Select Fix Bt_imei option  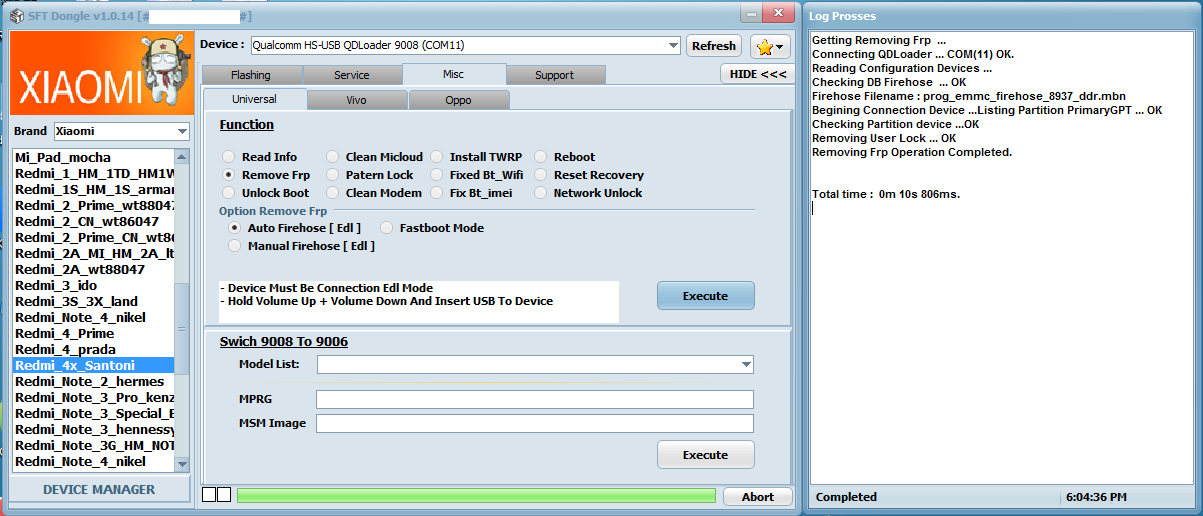[437, 193]
